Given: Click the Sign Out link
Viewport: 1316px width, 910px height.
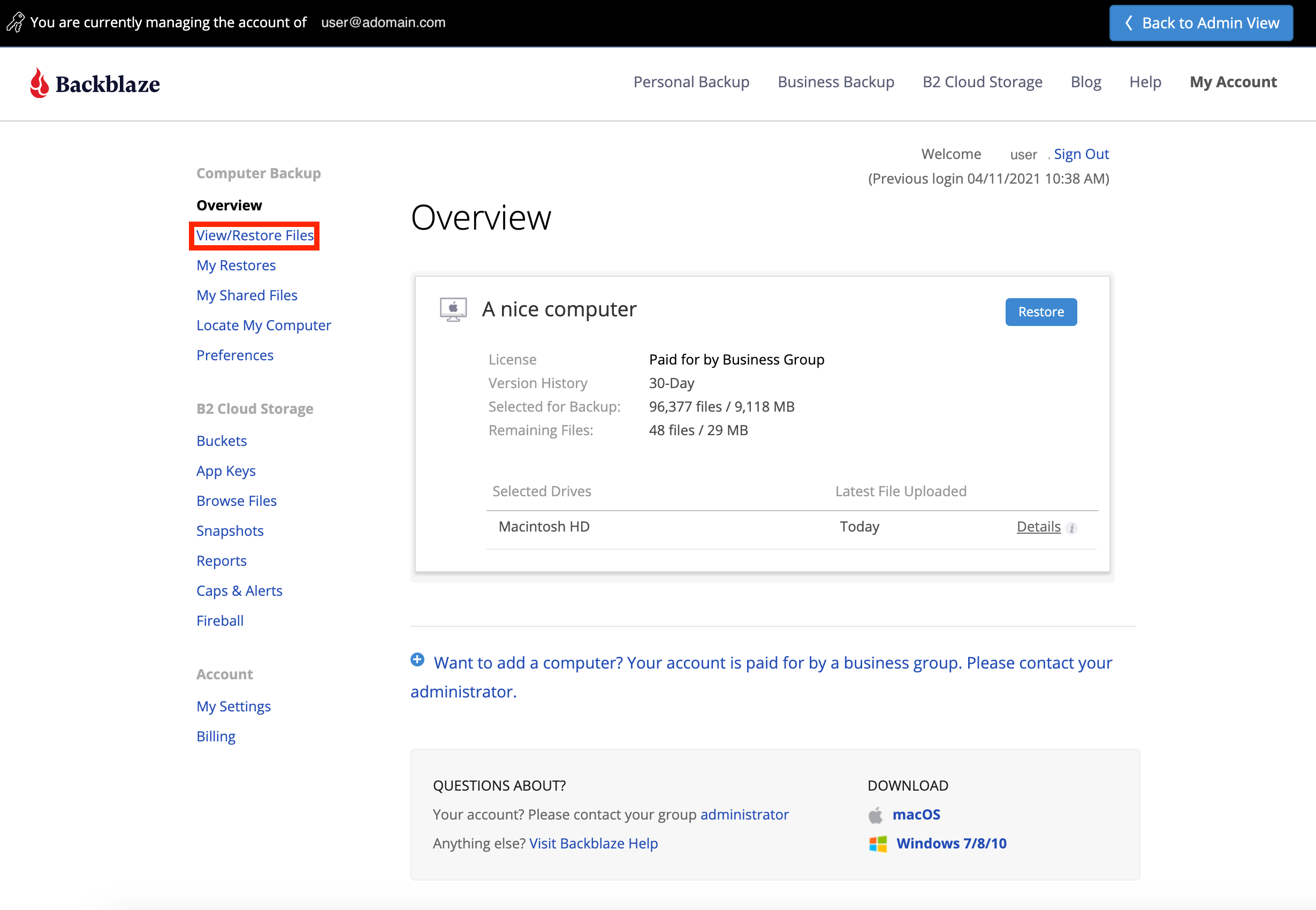Looking at the screenshot, I should [x=1081, y=154].
